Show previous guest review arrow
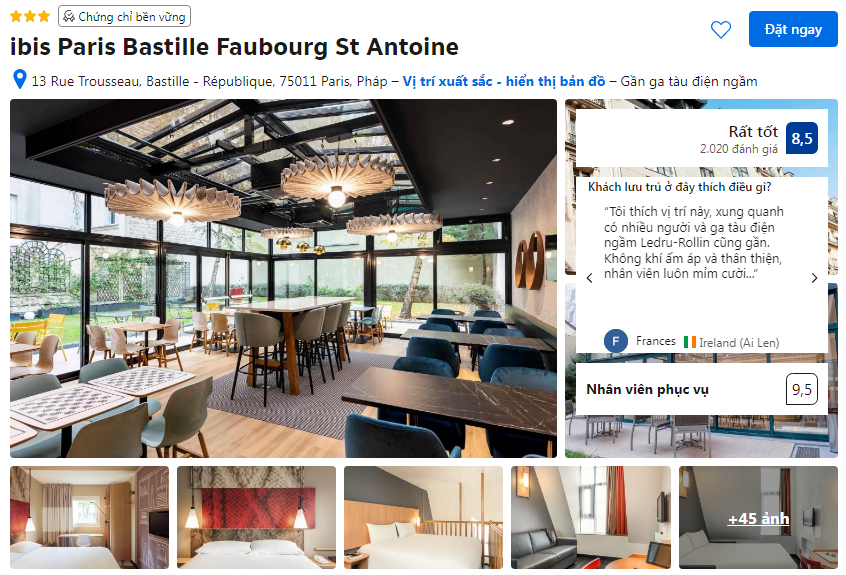Image resolution: width=846 pixels, height=575 pixels. pyautogui.click(x=590, y=278)
